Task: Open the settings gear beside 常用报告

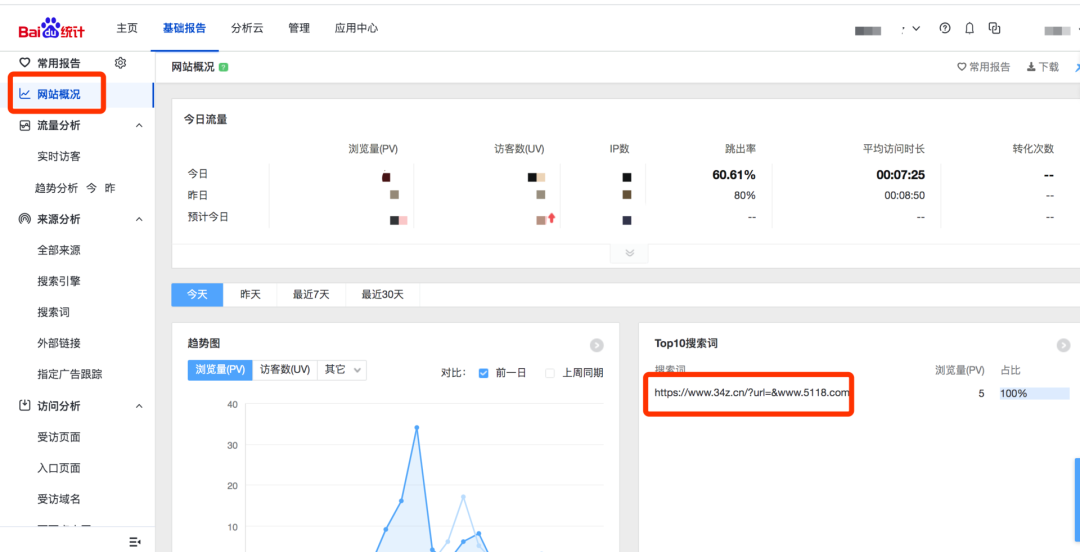Action: pyautogui.click(x=121, y=63)
